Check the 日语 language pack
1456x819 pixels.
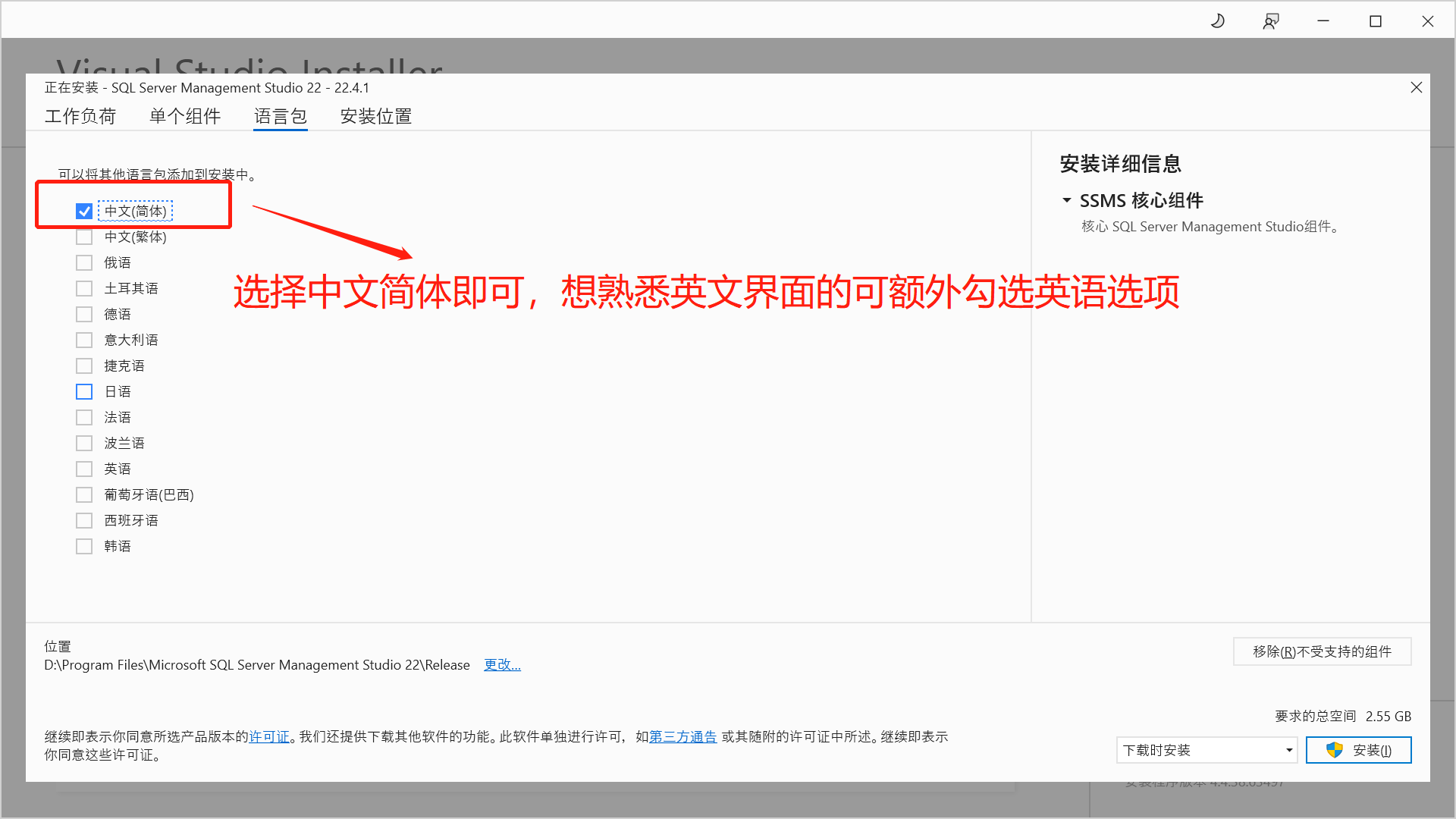[x=84, y=391]
